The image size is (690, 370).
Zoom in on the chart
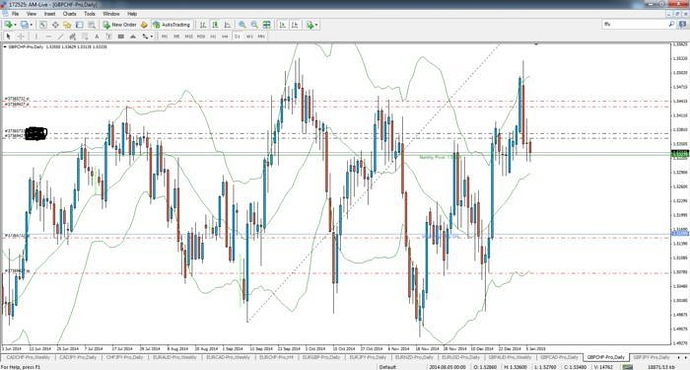point(242,25)
